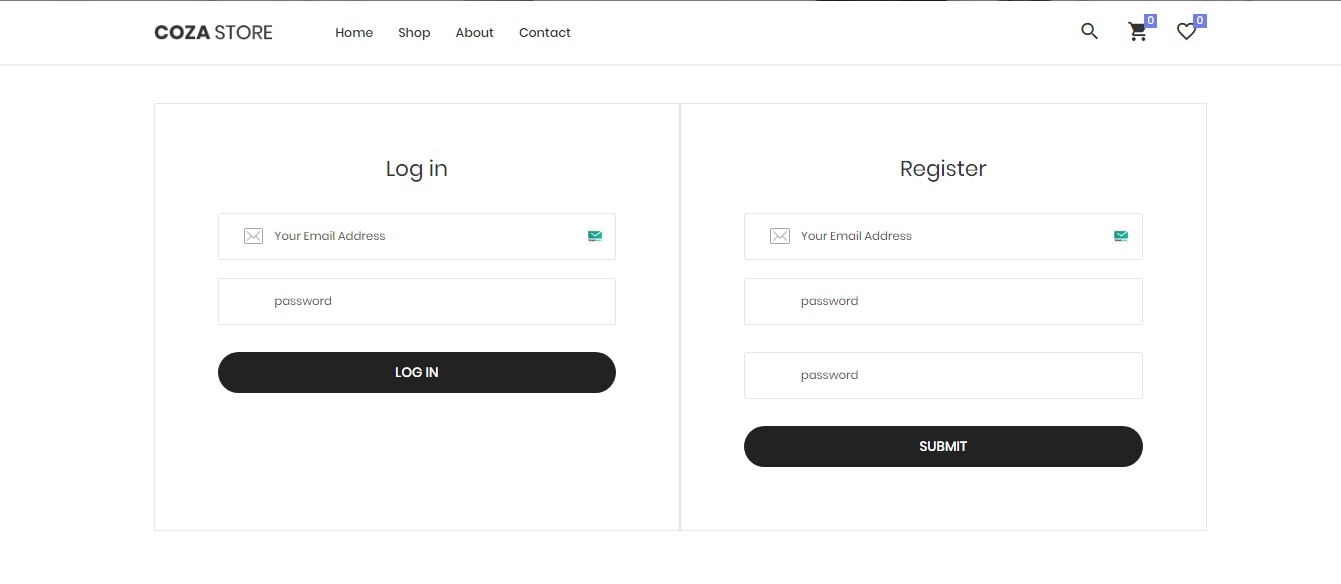Click the wishlist count badge

(1199, 19)
